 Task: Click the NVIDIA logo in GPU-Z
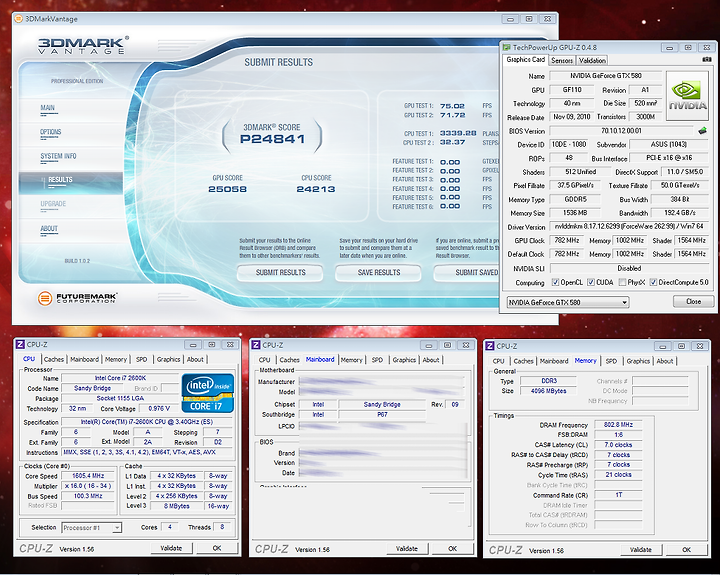pyautogui.click(x=687, y=96)
